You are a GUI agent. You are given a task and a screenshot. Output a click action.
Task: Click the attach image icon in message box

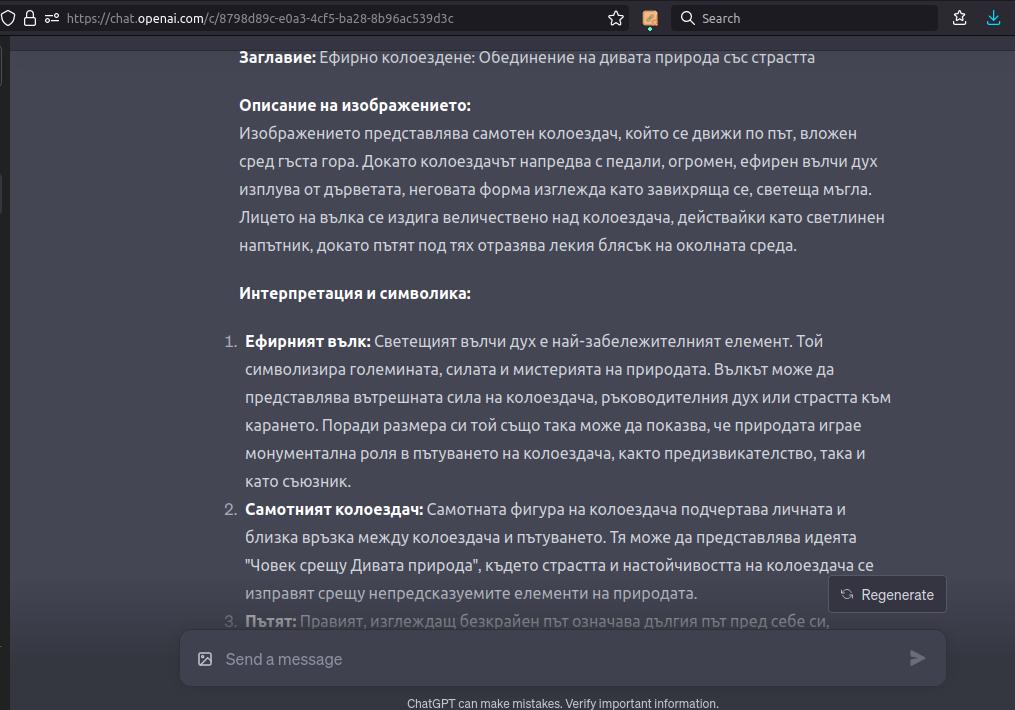205,659
